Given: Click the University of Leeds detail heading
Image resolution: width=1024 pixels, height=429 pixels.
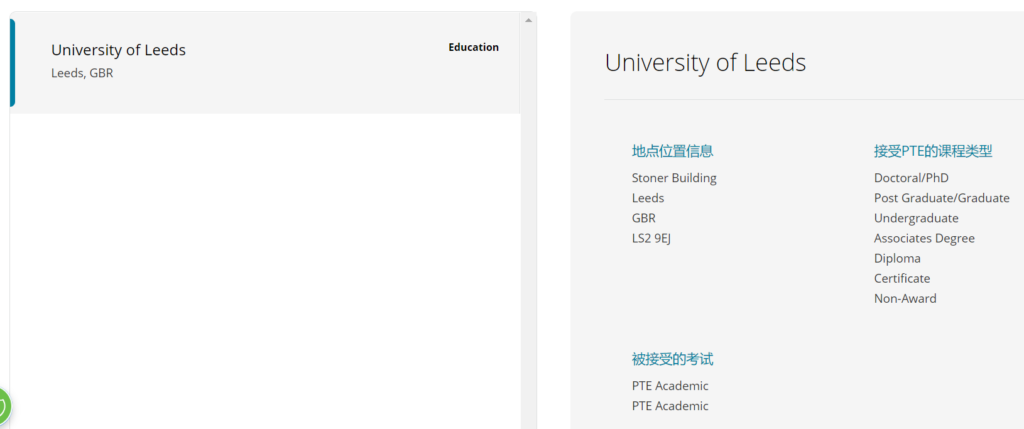Looking at the screenshot, I should pos(705,63).
